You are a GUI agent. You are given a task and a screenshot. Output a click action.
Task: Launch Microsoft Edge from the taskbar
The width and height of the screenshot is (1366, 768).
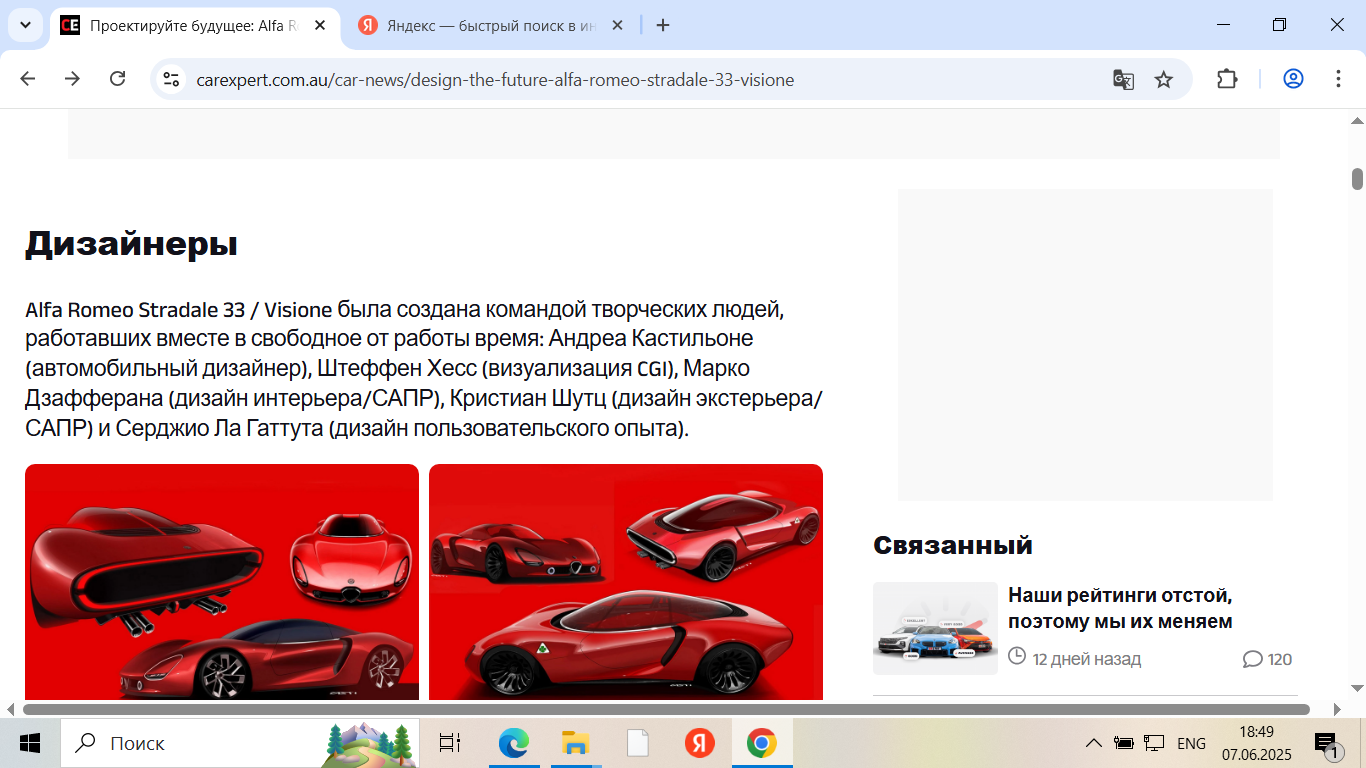513,743
